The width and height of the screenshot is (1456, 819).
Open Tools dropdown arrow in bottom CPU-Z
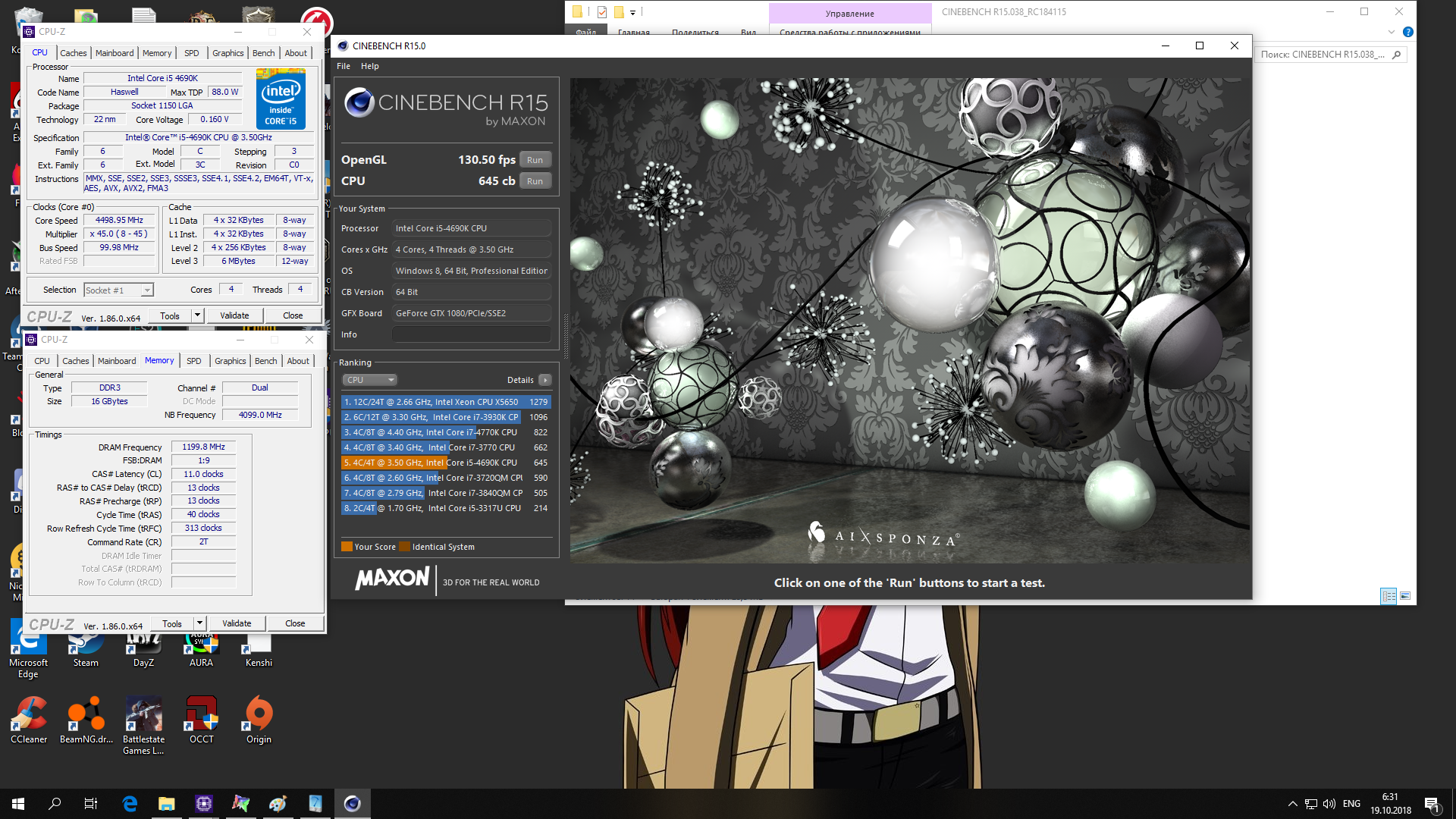[x=199, y=623]
